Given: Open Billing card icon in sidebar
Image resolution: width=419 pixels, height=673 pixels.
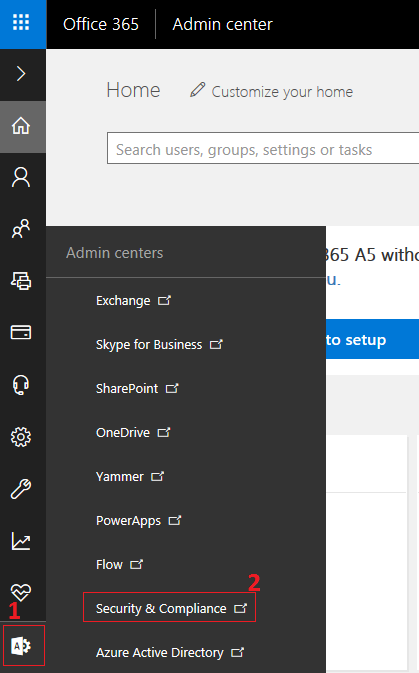Looking at the screenshot, I should [x=21, y=333].
